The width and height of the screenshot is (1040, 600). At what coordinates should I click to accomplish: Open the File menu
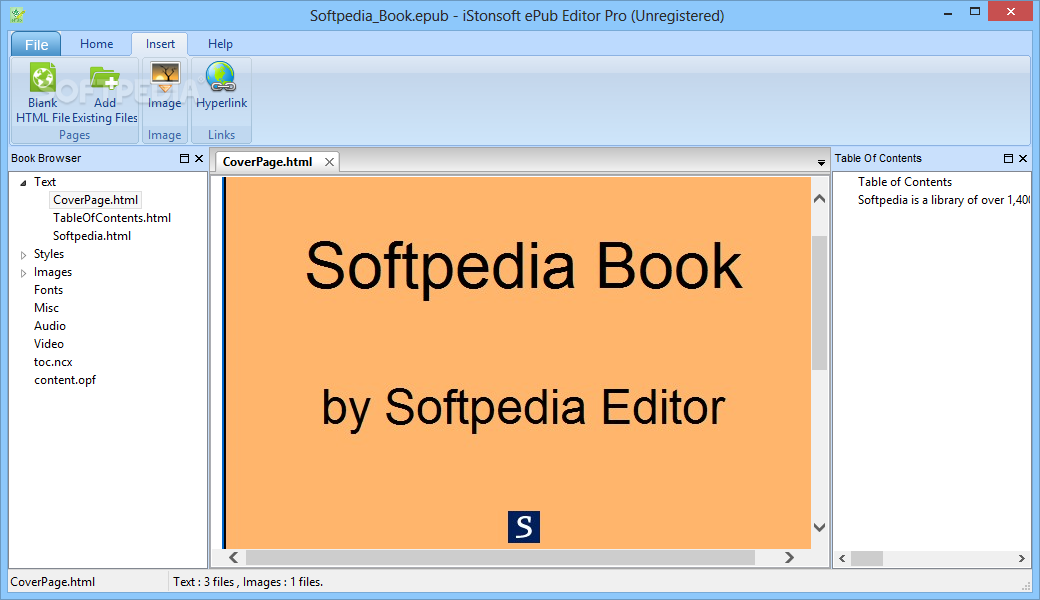point(36,44)
